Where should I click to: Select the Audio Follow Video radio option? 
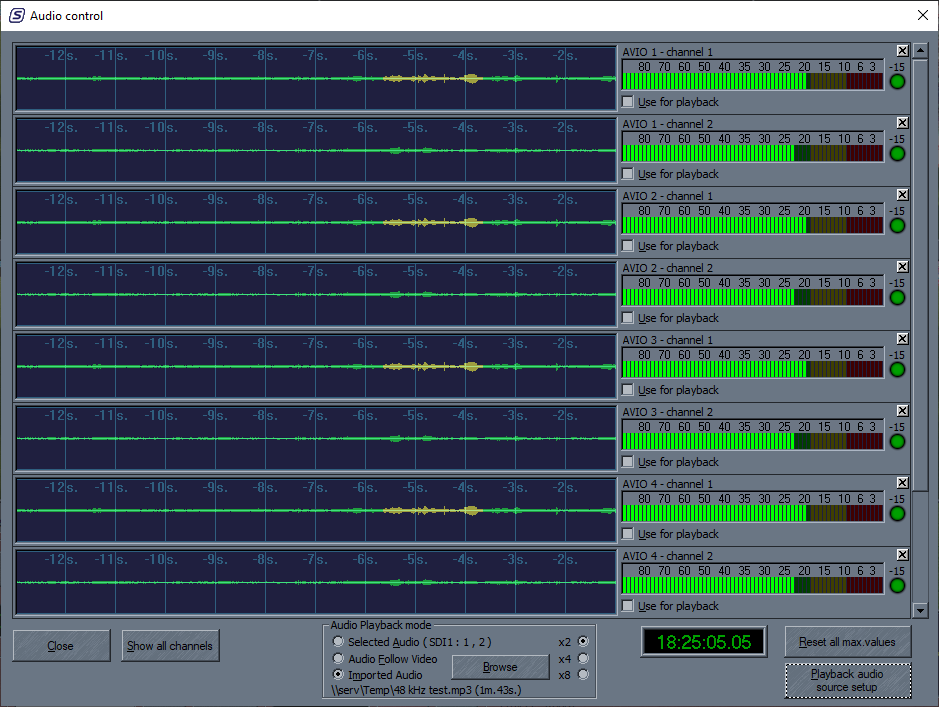coord(339,659)
